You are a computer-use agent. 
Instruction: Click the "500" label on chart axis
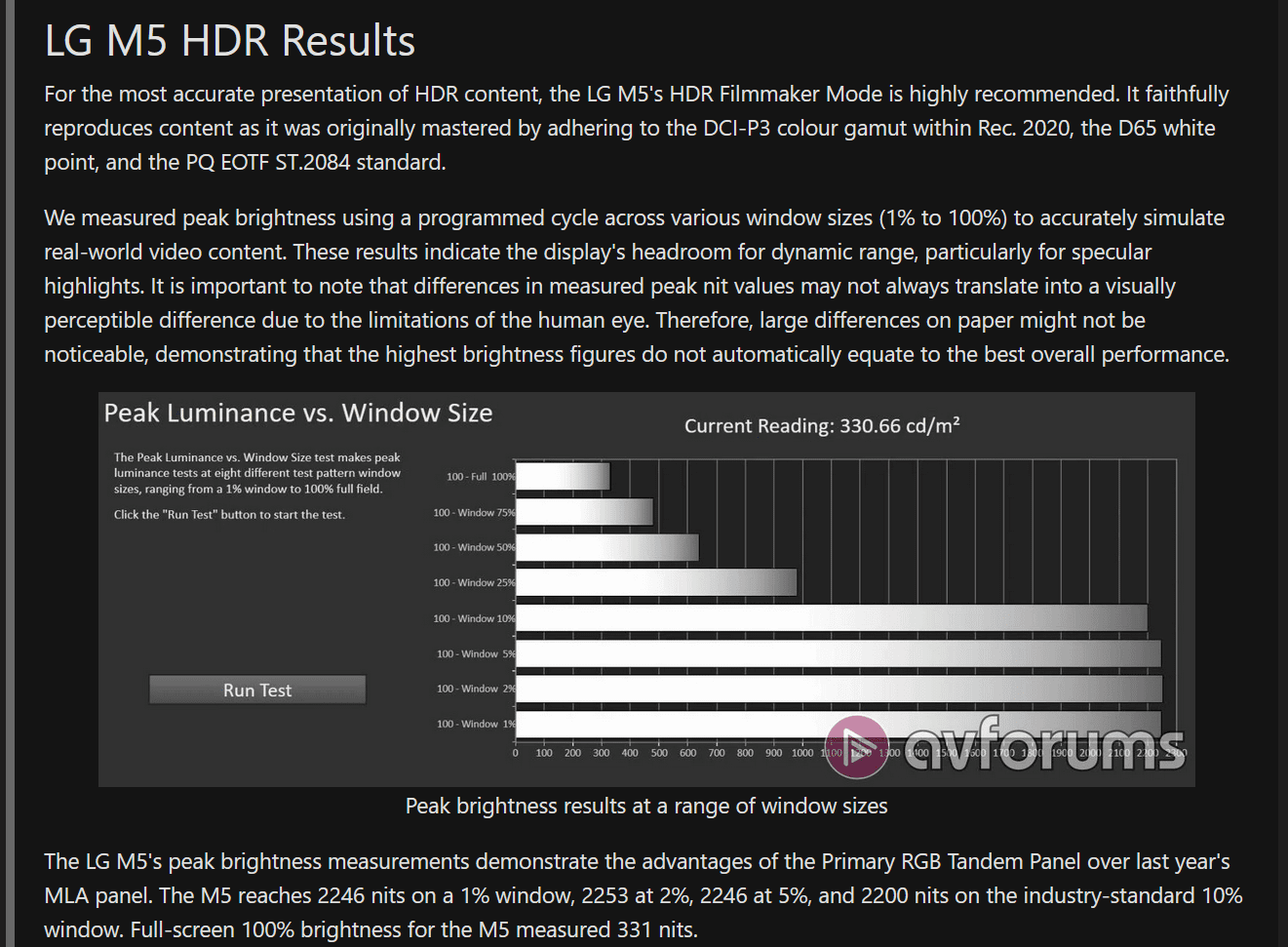coord(659,752)
